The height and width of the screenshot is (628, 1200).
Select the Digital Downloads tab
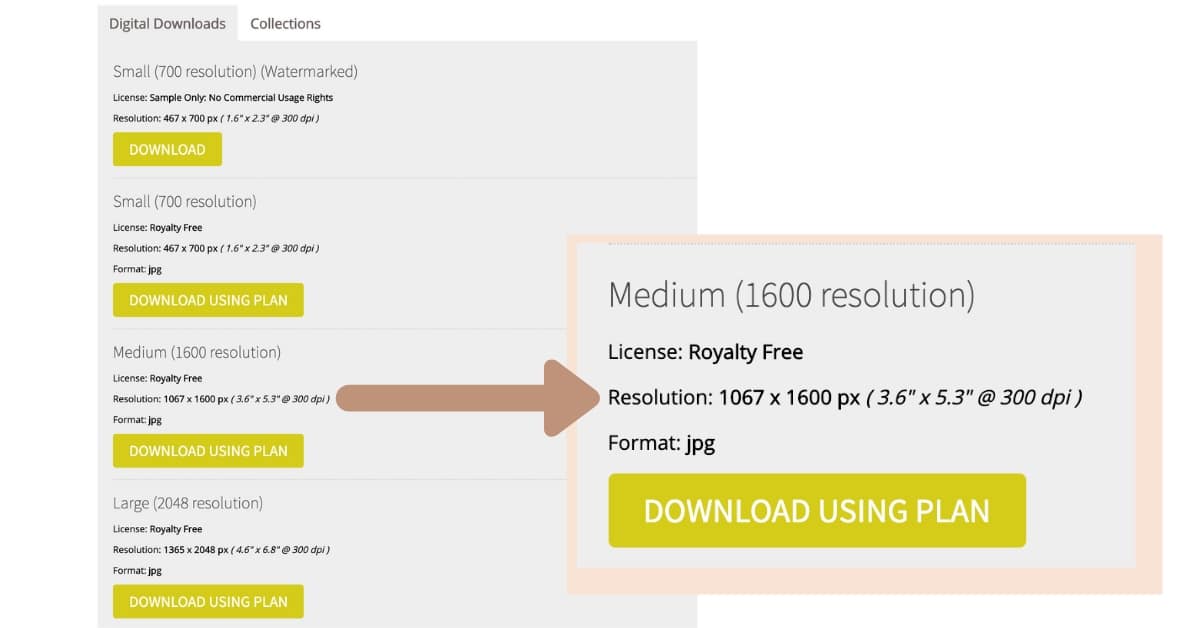[167, 23]
